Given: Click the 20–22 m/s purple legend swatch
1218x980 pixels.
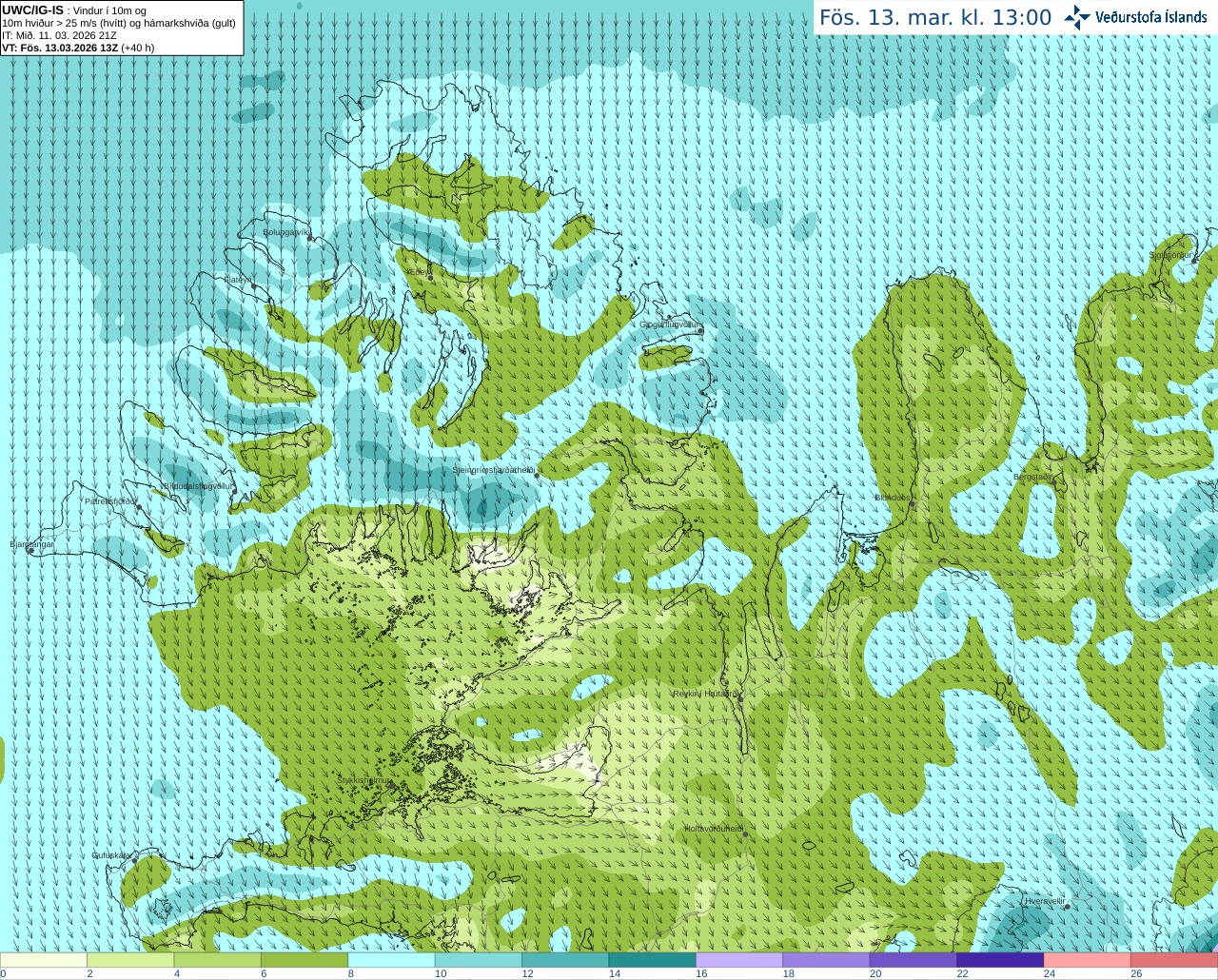Looking at the screenshot, I should [913, 960].
